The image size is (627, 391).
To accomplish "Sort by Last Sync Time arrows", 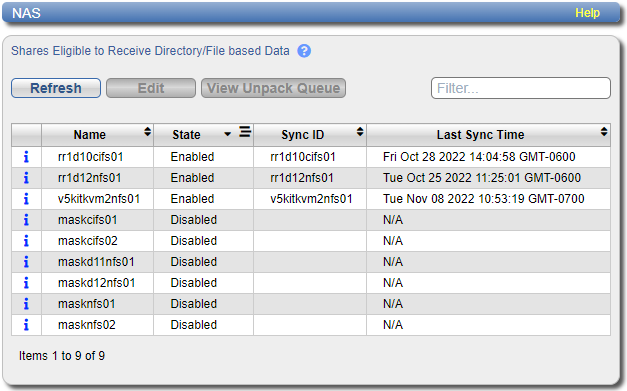I will pyautogui.click(x=604, y=132).
